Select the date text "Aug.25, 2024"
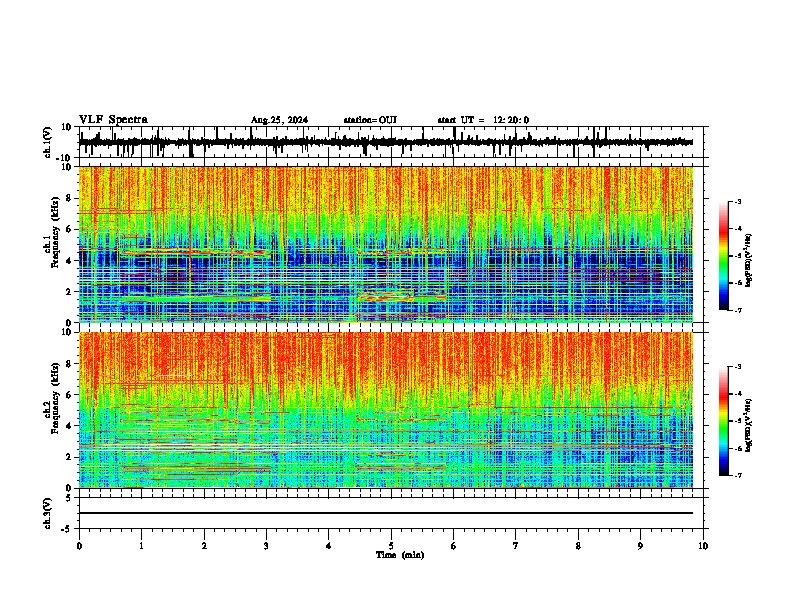792x612 pixels. [279, 120]
